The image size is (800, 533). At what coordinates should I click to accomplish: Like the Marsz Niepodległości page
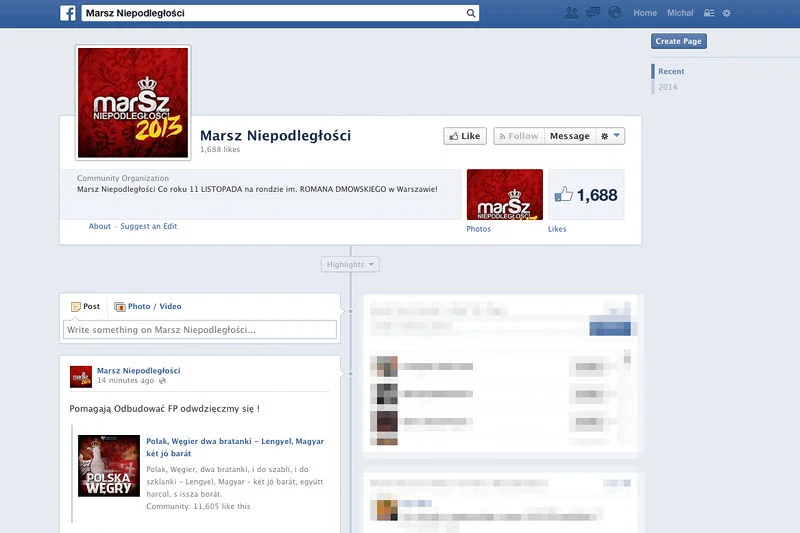point(465,136)
